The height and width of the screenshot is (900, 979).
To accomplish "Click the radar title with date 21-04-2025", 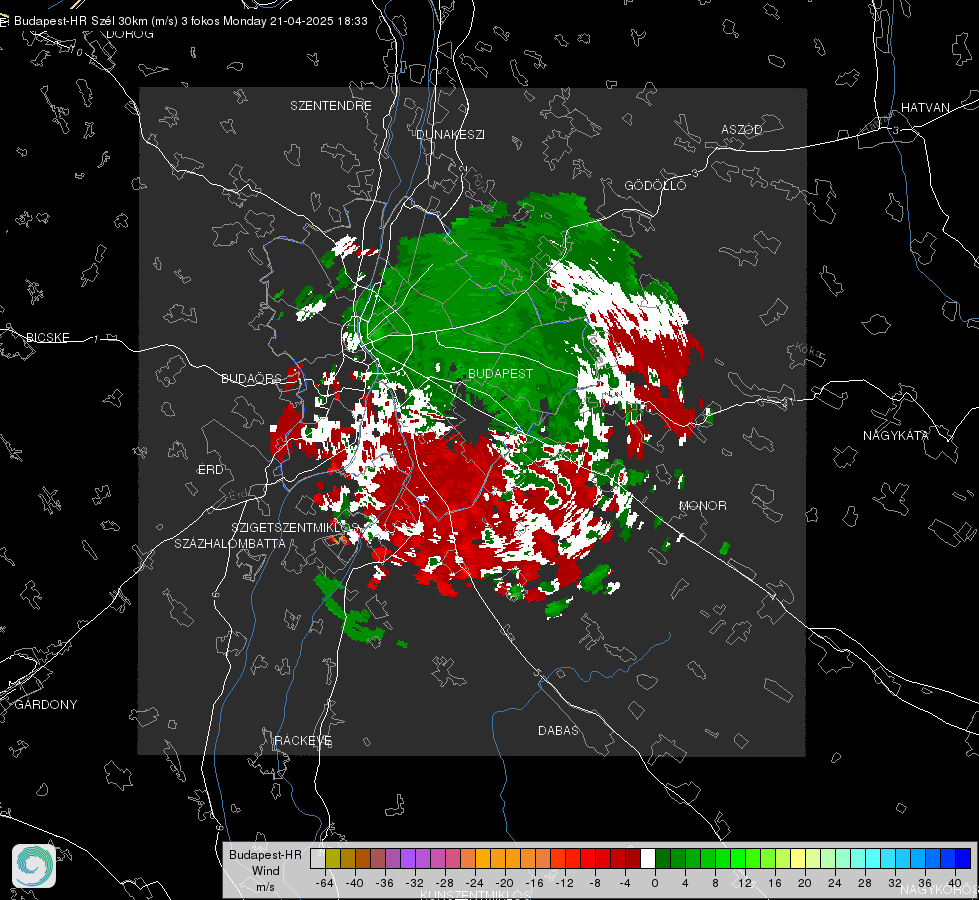I will [x=190, y=21].
